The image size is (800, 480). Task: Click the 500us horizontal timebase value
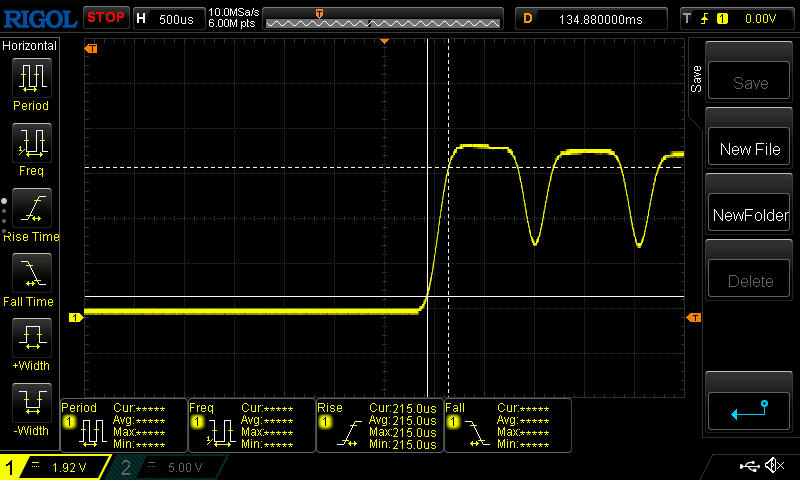pyautogui.click(x=176, y=19)
